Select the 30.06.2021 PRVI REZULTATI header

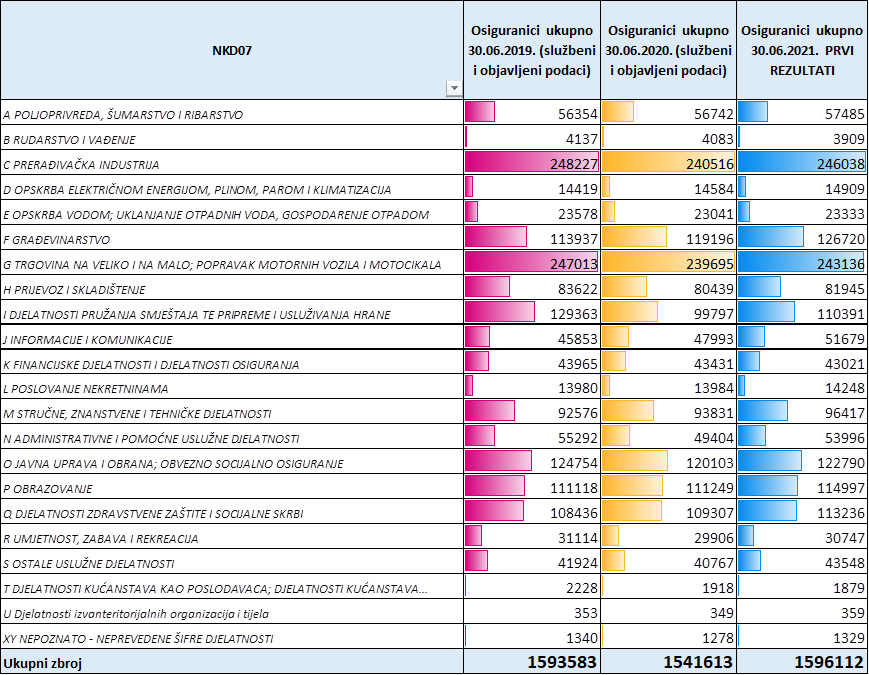click(x=802, y=50)
